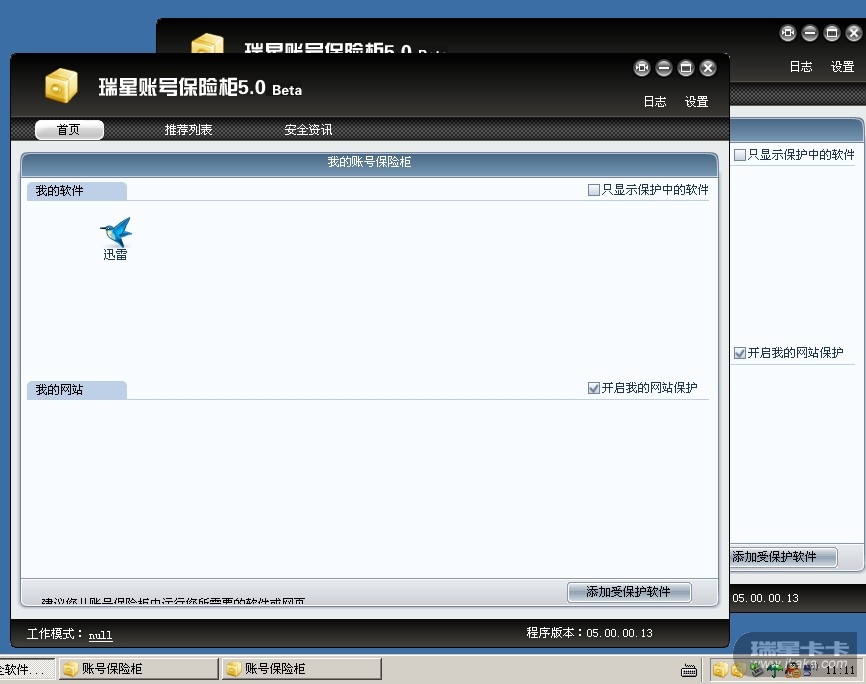Open 设置 in the back window
This screenshot has height=684, width=866.
842,67
